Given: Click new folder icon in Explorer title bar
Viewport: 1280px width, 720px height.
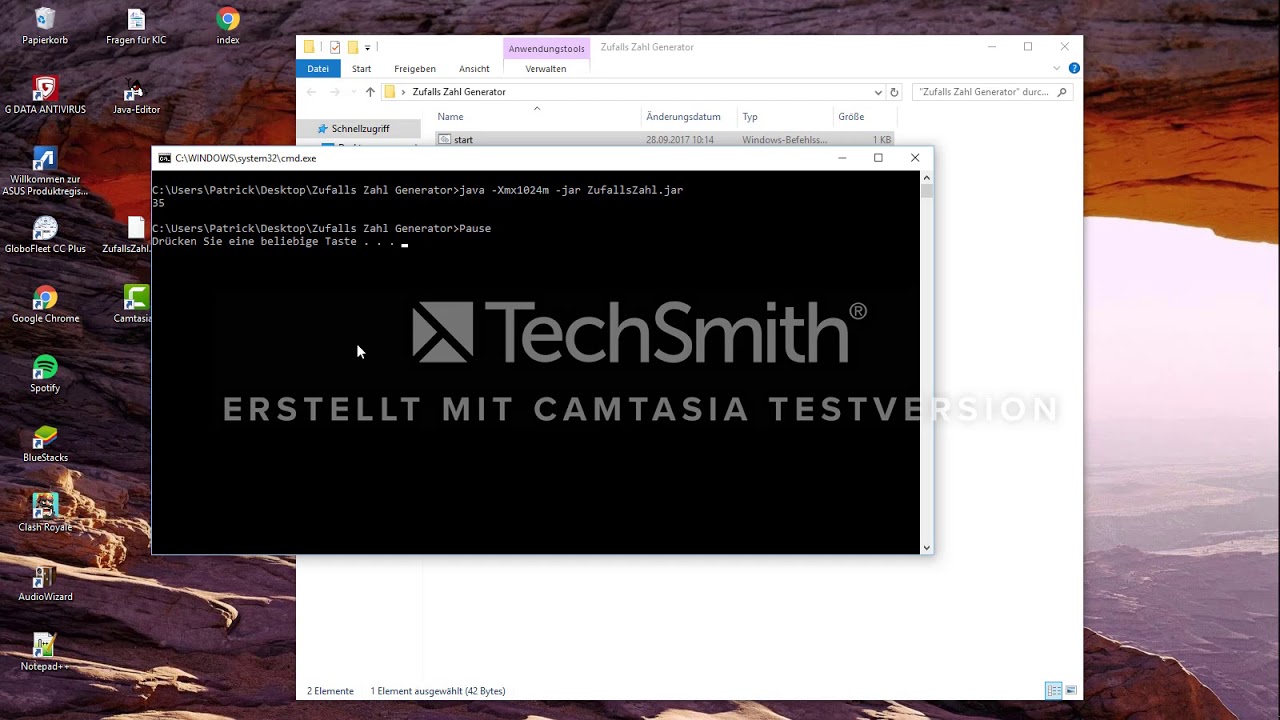Looking at the screenshot, I should 353,47.
